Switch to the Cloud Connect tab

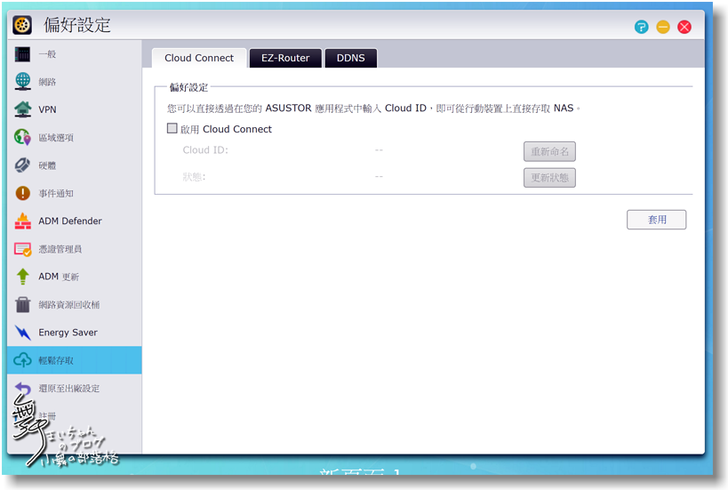coord(199,58)
